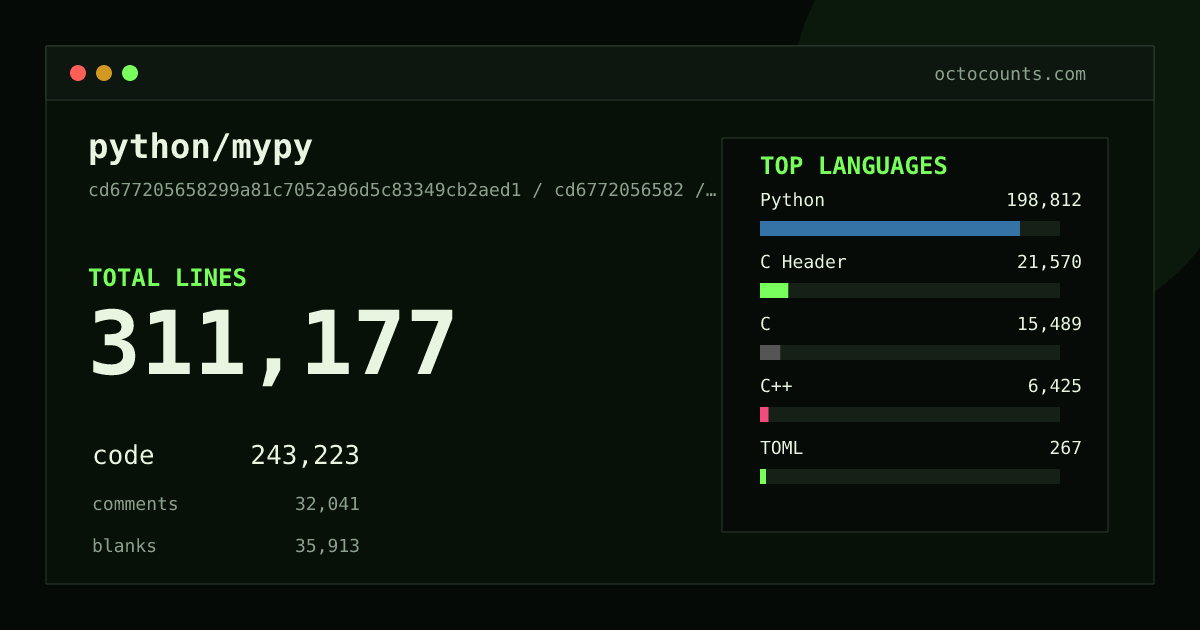Click the commit hash line starting cd677205658299
This screenshot has width=1200, height=630.
point(402,190)
